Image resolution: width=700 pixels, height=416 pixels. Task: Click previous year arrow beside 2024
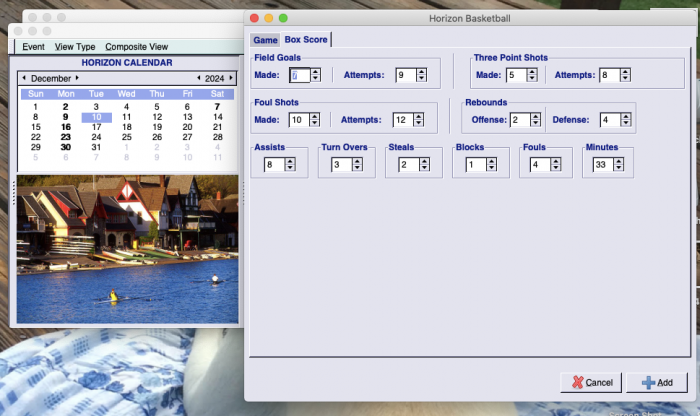[198, 78]
